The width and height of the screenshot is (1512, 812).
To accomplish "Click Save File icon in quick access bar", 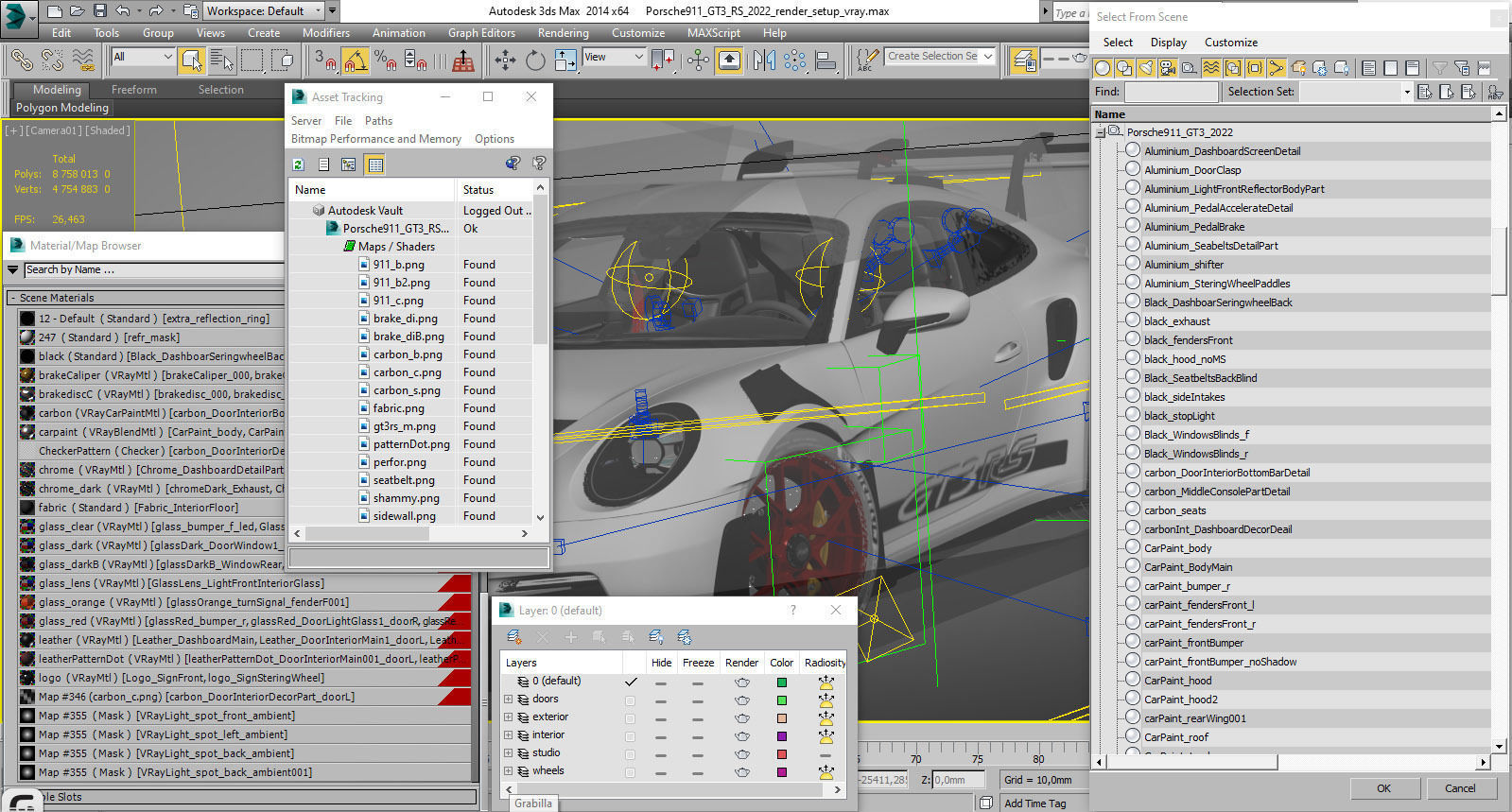I will point(100,11).
